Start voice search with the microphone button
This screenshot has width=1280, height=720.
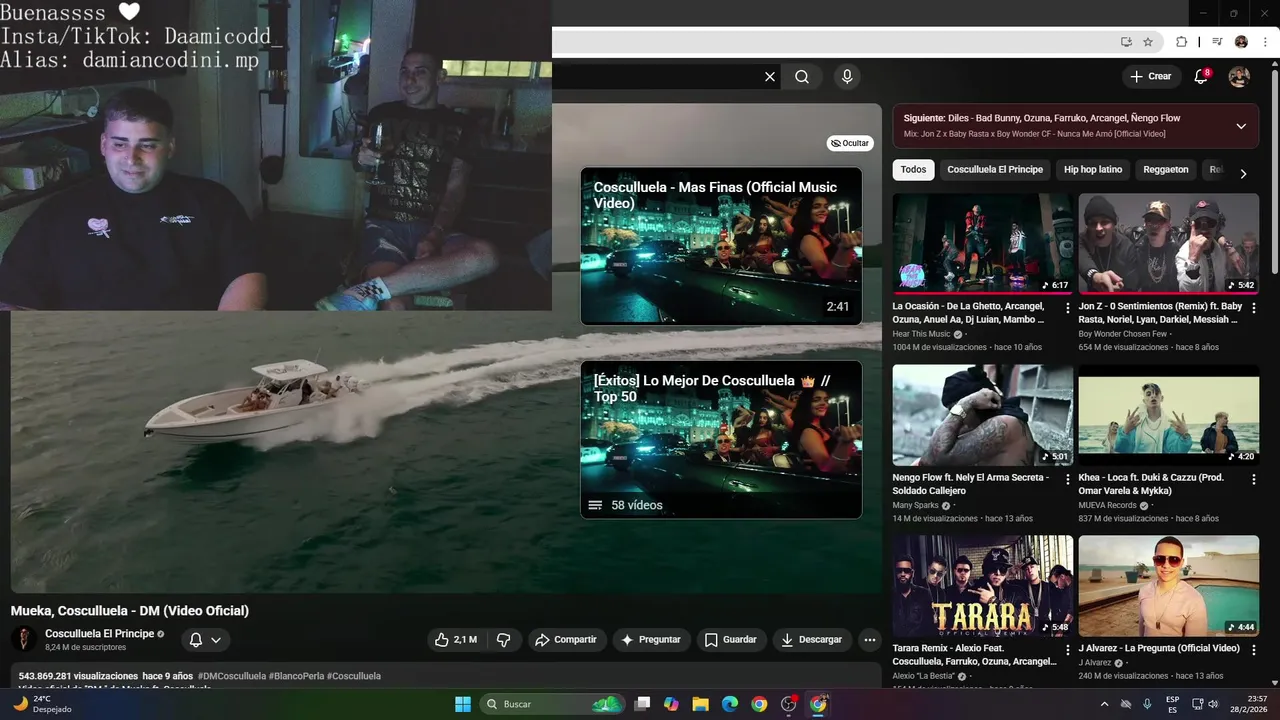847,76
